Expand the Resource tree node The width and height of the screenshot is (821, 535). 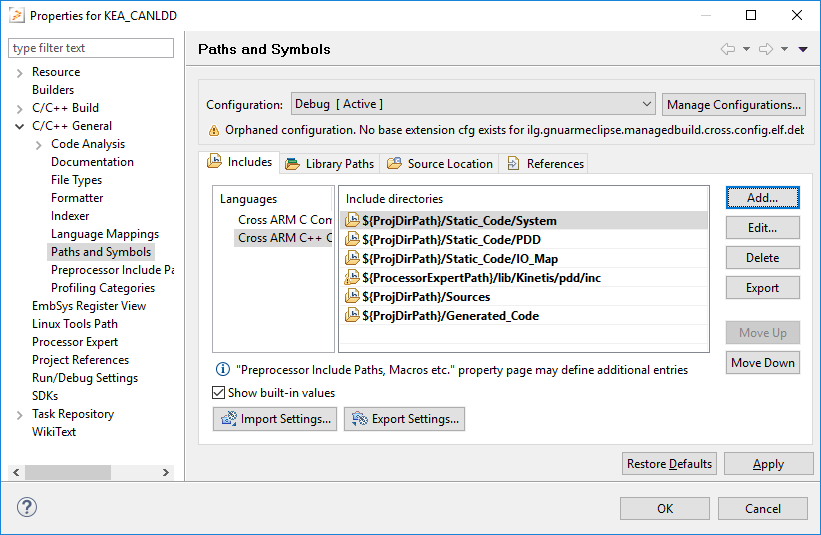tap(20, 72)
